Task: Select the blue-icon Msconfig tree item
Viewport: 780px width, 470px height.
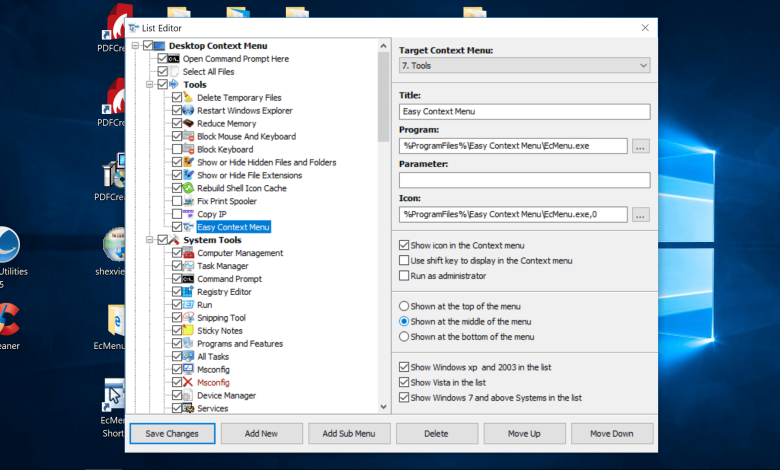Action: (x=213, y=369)
